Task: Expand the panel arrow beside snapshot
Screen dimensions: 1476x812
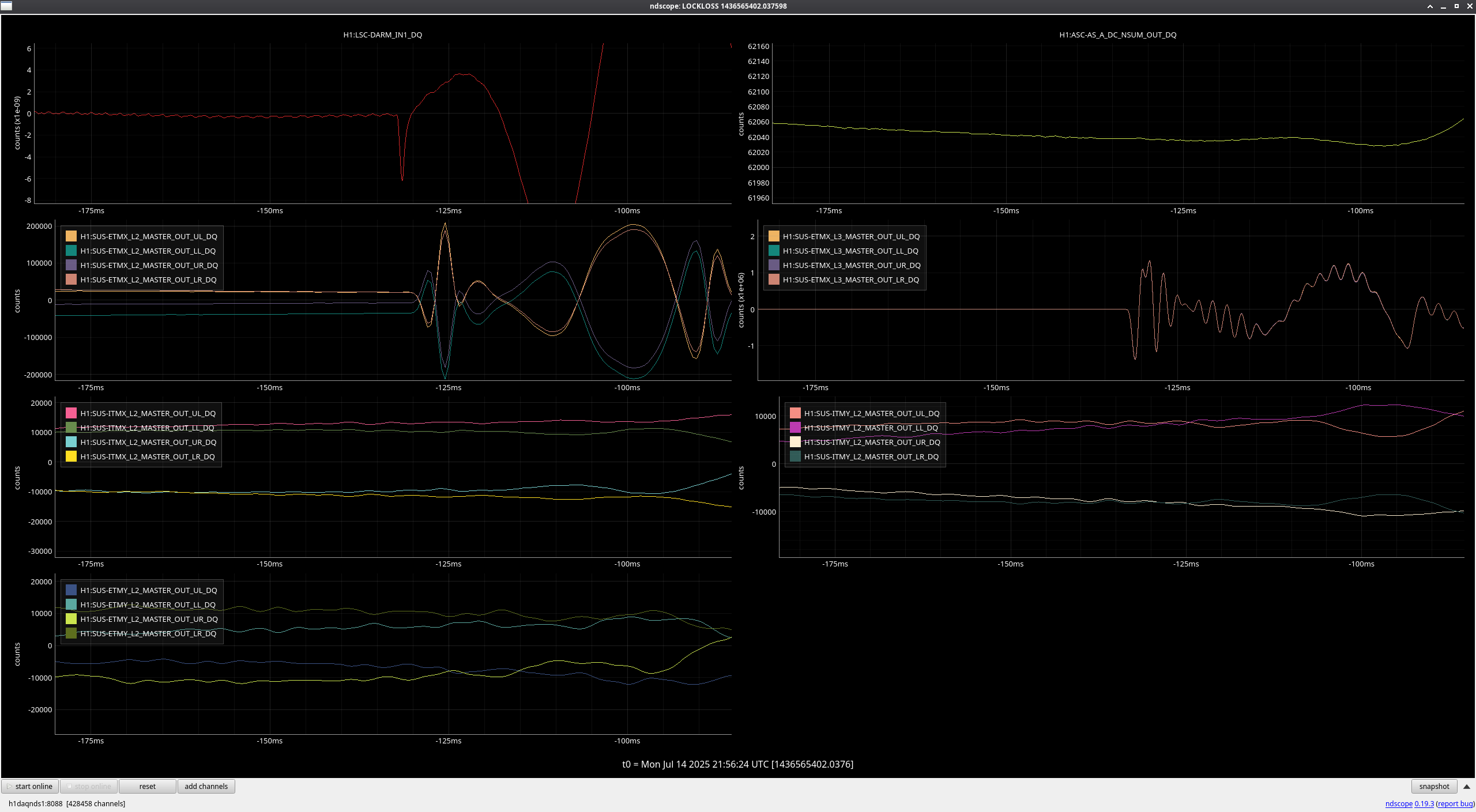Action: click(1466, 786)
